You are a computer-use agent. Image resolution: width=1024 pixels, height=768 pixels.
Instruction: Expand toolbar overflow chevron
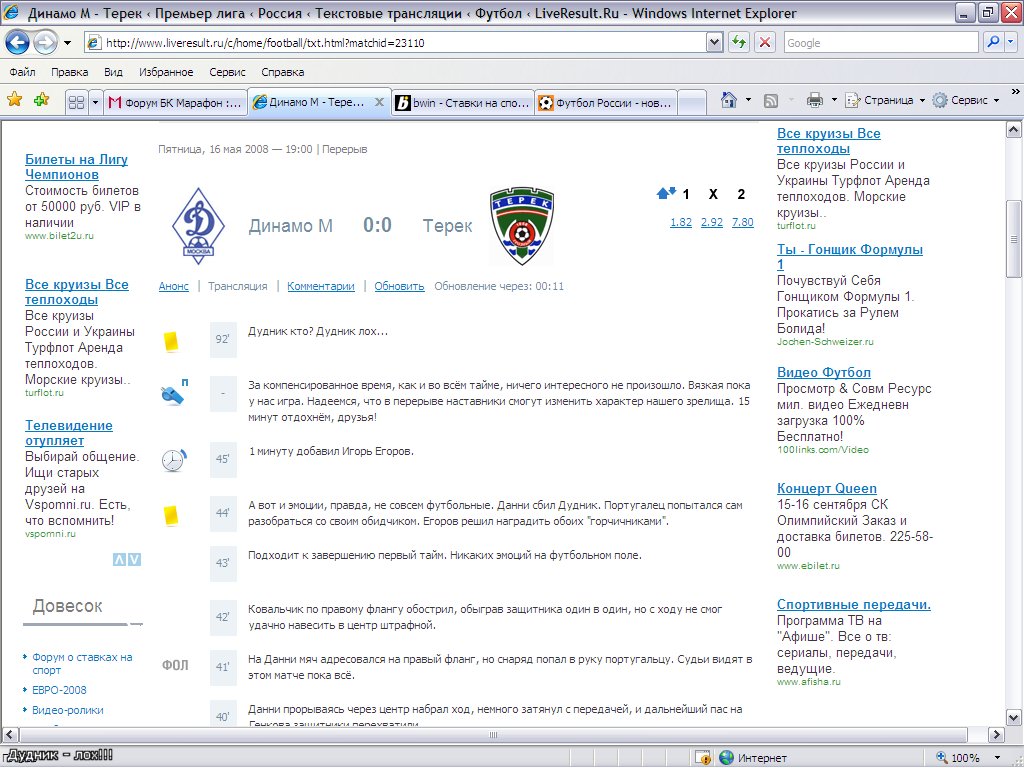point(1016,92)
